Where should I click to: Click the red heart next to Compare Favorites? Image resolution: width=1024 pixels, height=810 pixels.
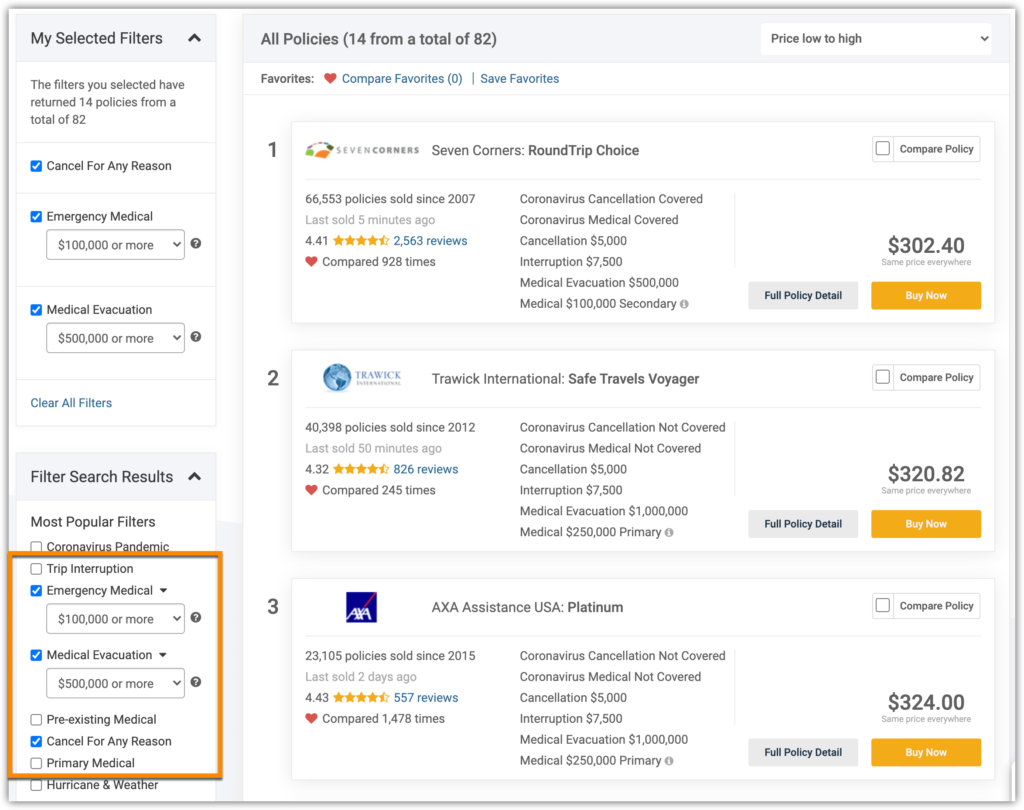(330, 78)
